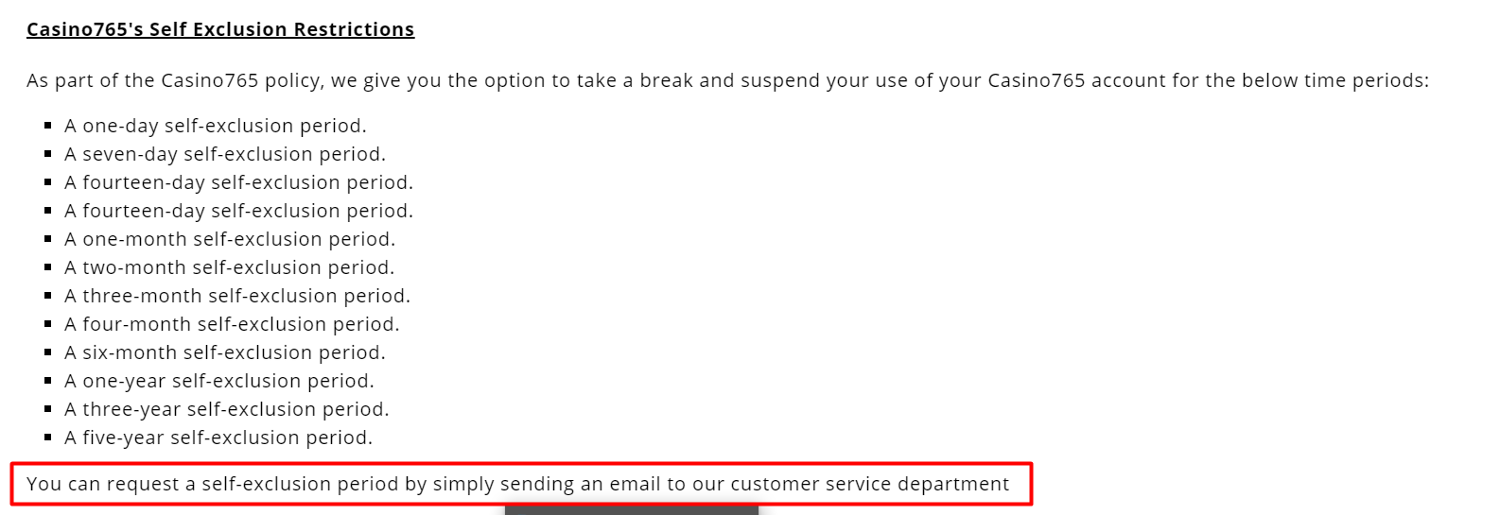Screen dimensions: 1500x515
Task: Choose the one-month self-exclusion period line
Action: (x=230, y=239)
